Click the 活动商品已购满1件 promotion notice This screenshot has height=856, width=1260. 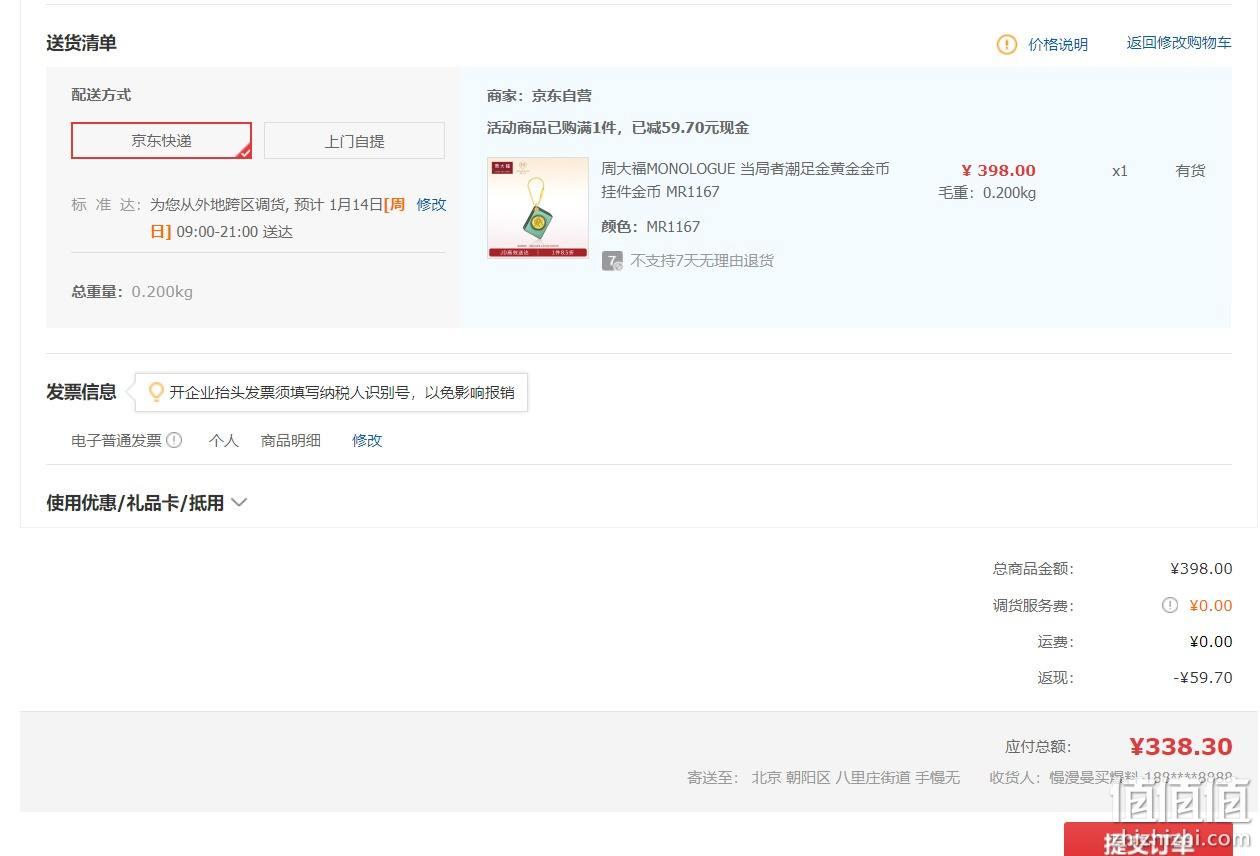pyautogui.click(x=618, y=128)
